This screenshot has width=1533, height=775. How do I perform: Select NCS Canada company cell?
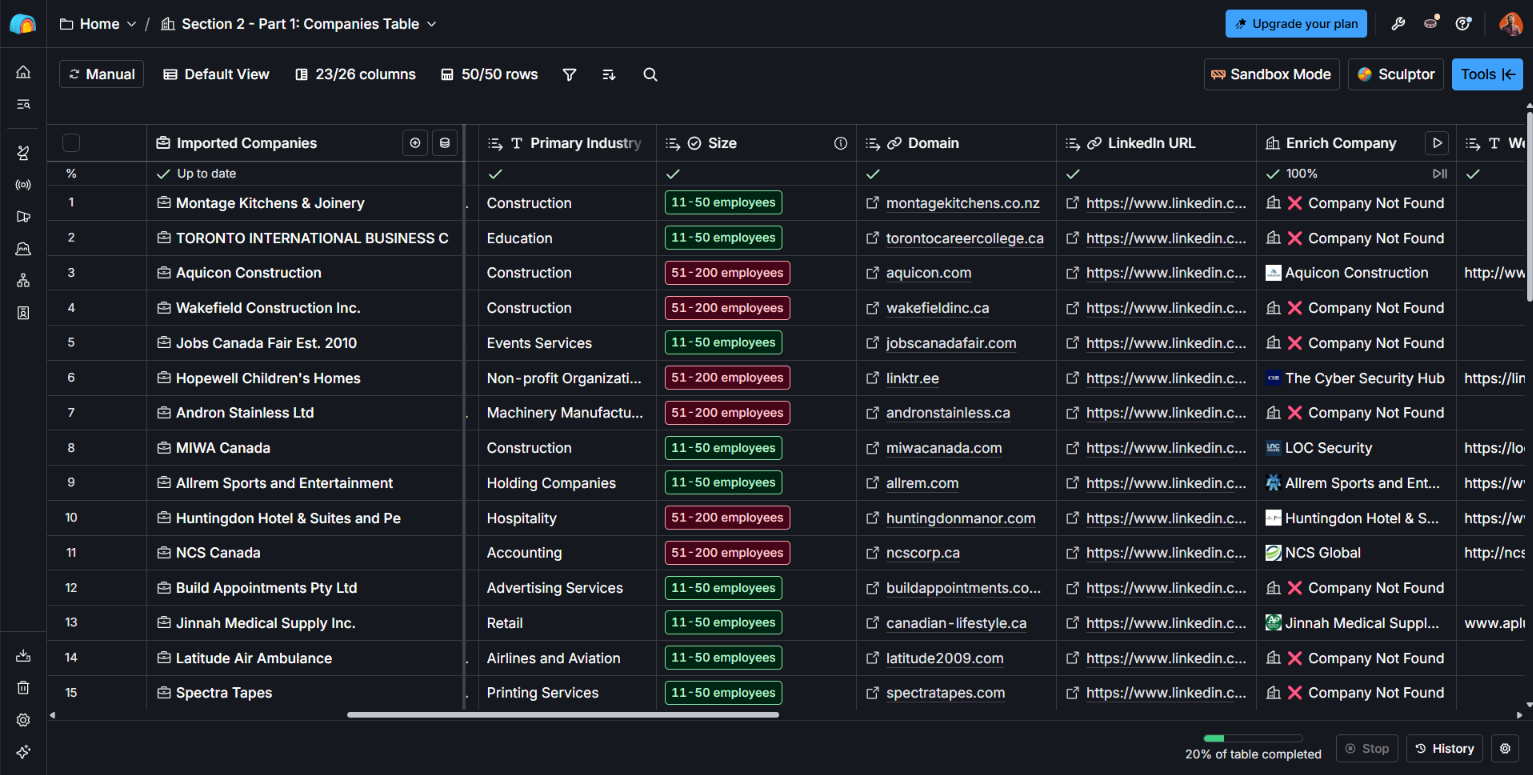coord(305,553)
